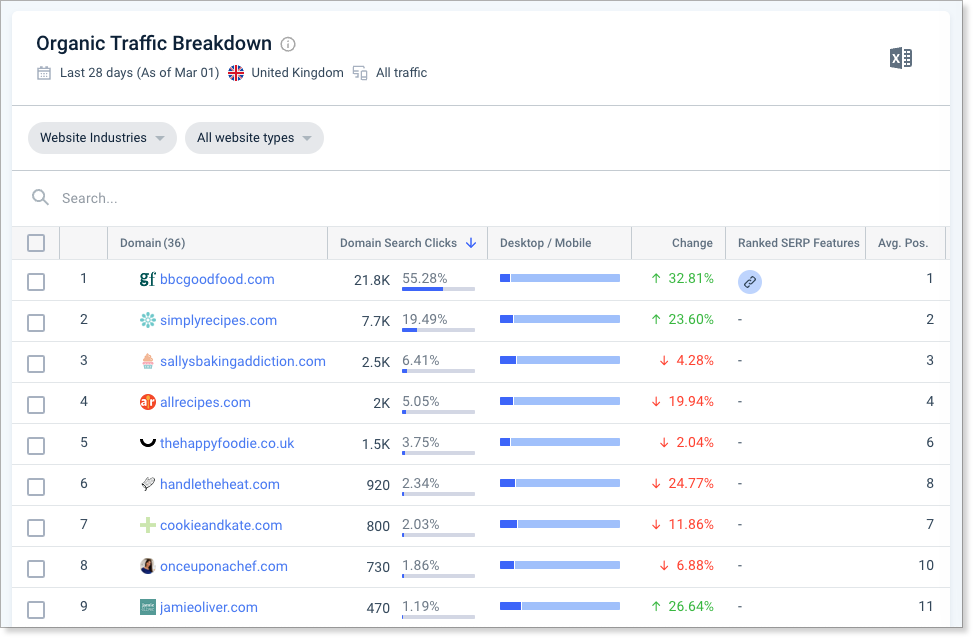Open jamieoliver.com domain link
Viewport: 973px width, 638px height.
tap(208, 607)
